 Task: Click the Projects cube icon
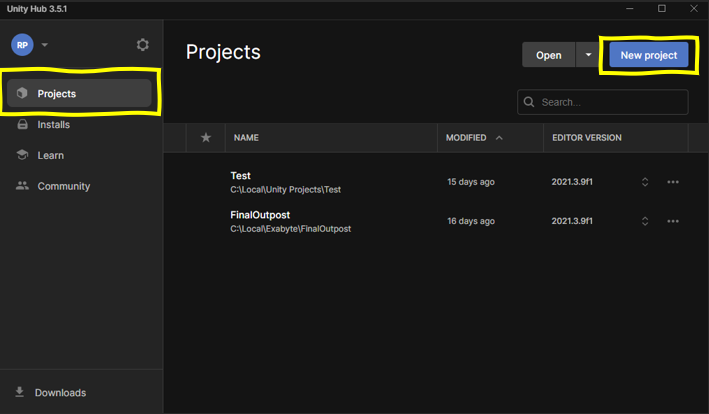click(x=22, y=93)
